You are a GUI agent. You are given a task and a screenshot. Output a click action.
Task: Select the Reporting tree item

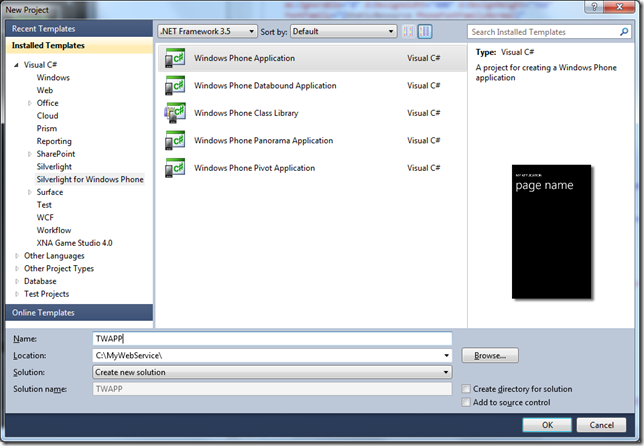point(54,141)
